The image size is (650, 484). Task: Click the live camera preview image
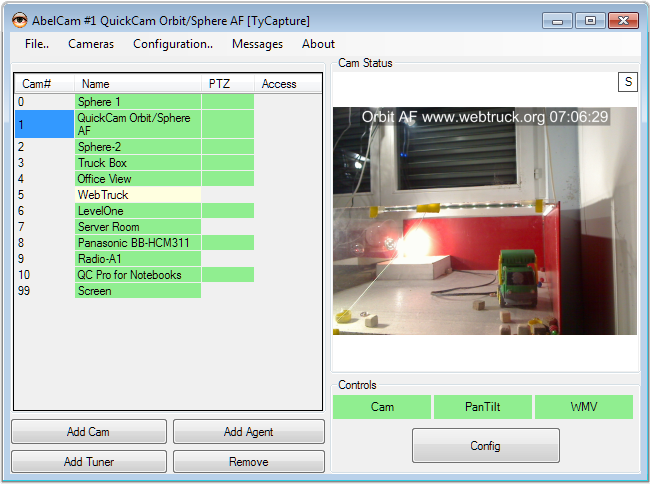(485, 220)
